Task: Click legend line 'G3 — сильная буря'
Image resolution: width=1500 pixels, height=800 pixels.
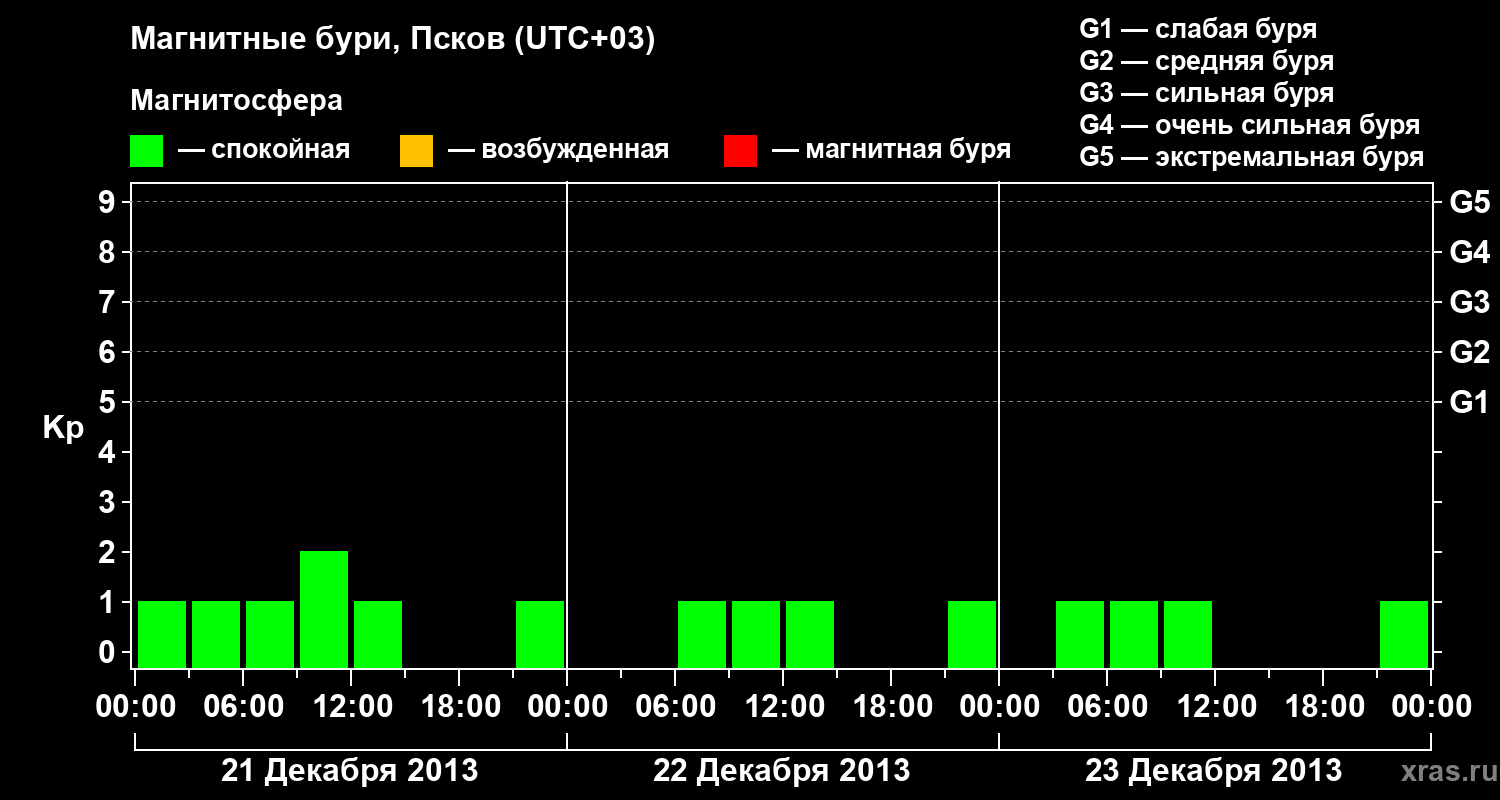Action: tap(1207, 93)
